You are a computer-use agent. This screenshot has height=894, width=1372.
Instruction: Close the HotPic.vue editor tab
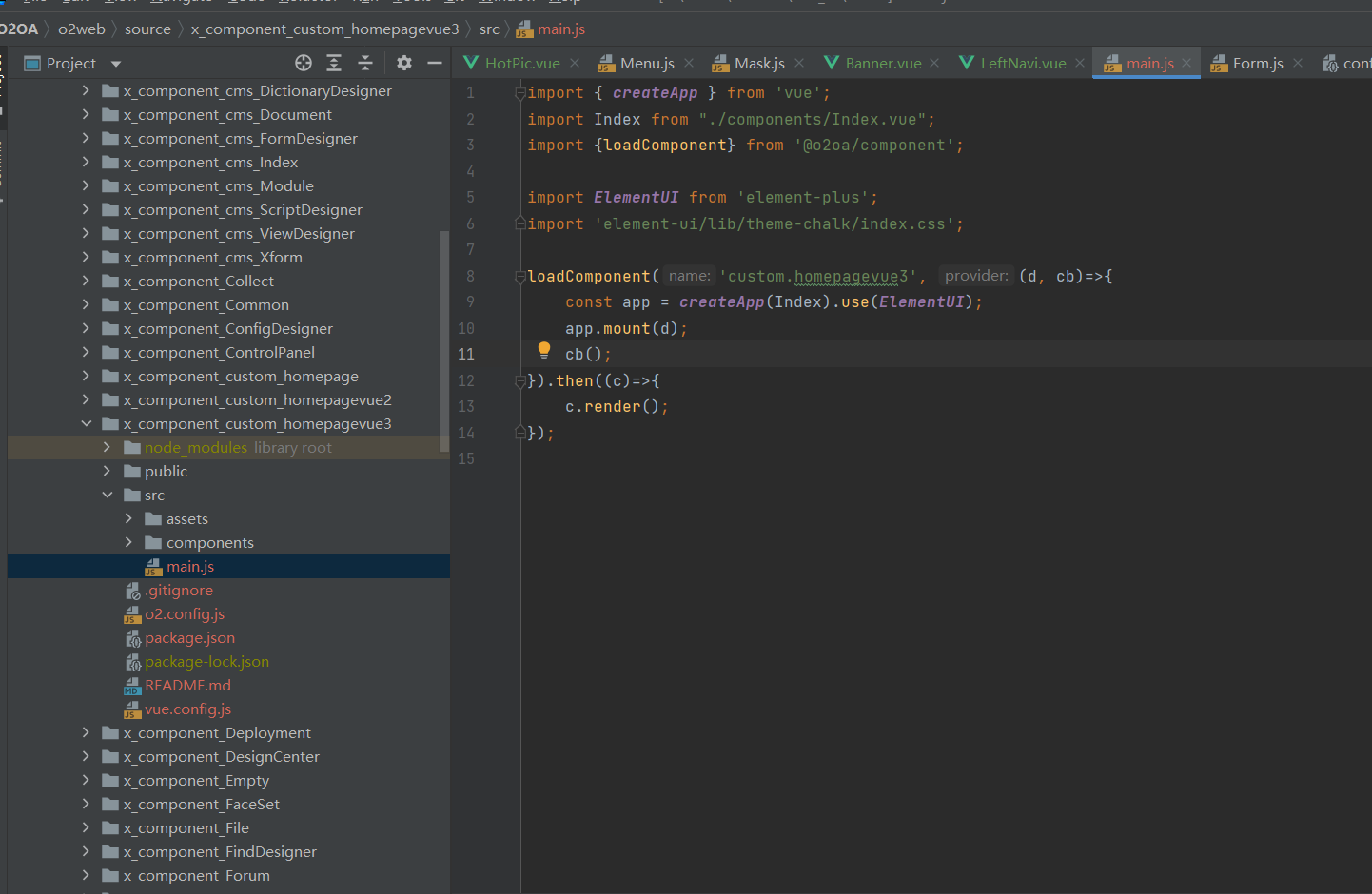pyautogui.click(x=575, y=63)
